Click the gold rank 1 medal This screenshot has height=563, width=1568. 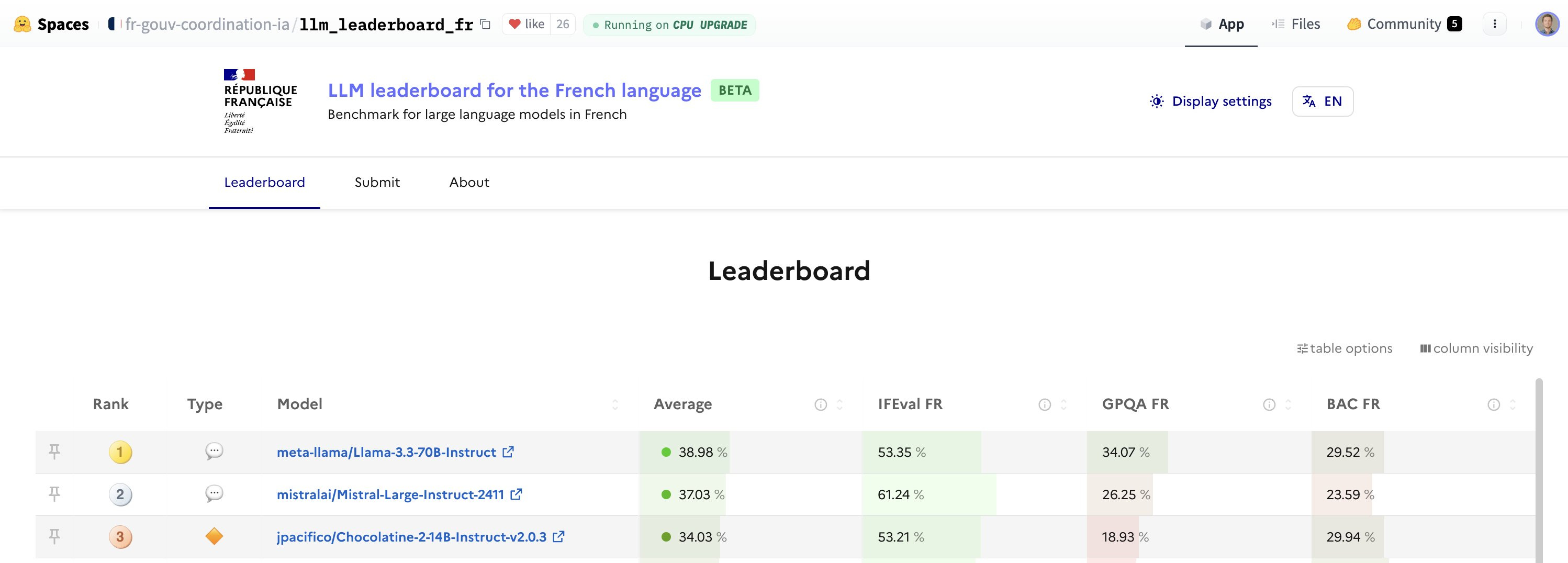pos(120,452)
